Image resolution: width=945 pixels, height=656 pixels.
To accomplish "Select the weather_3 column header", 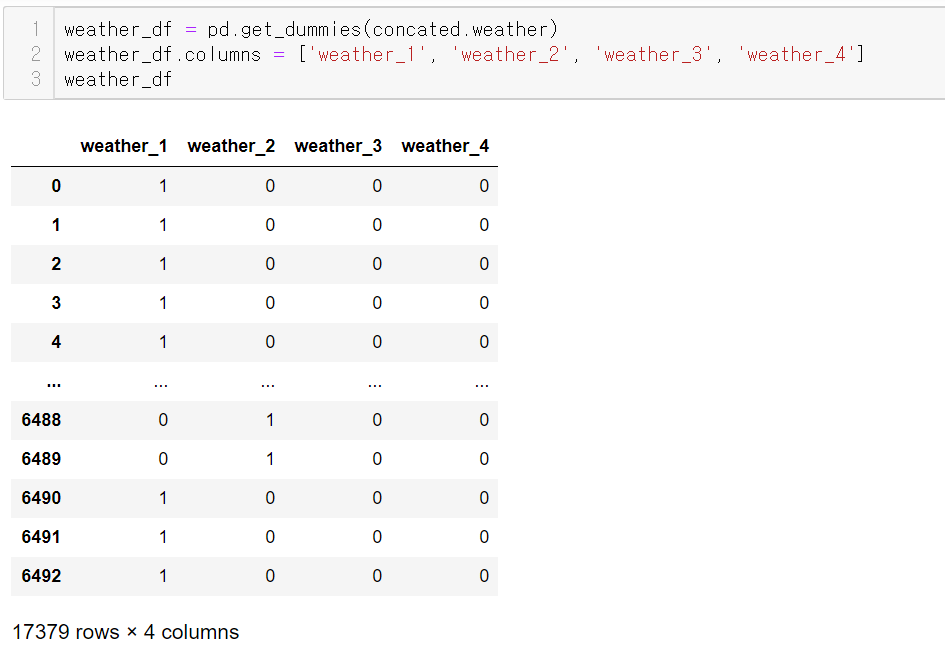I will [x=338, y=146].
